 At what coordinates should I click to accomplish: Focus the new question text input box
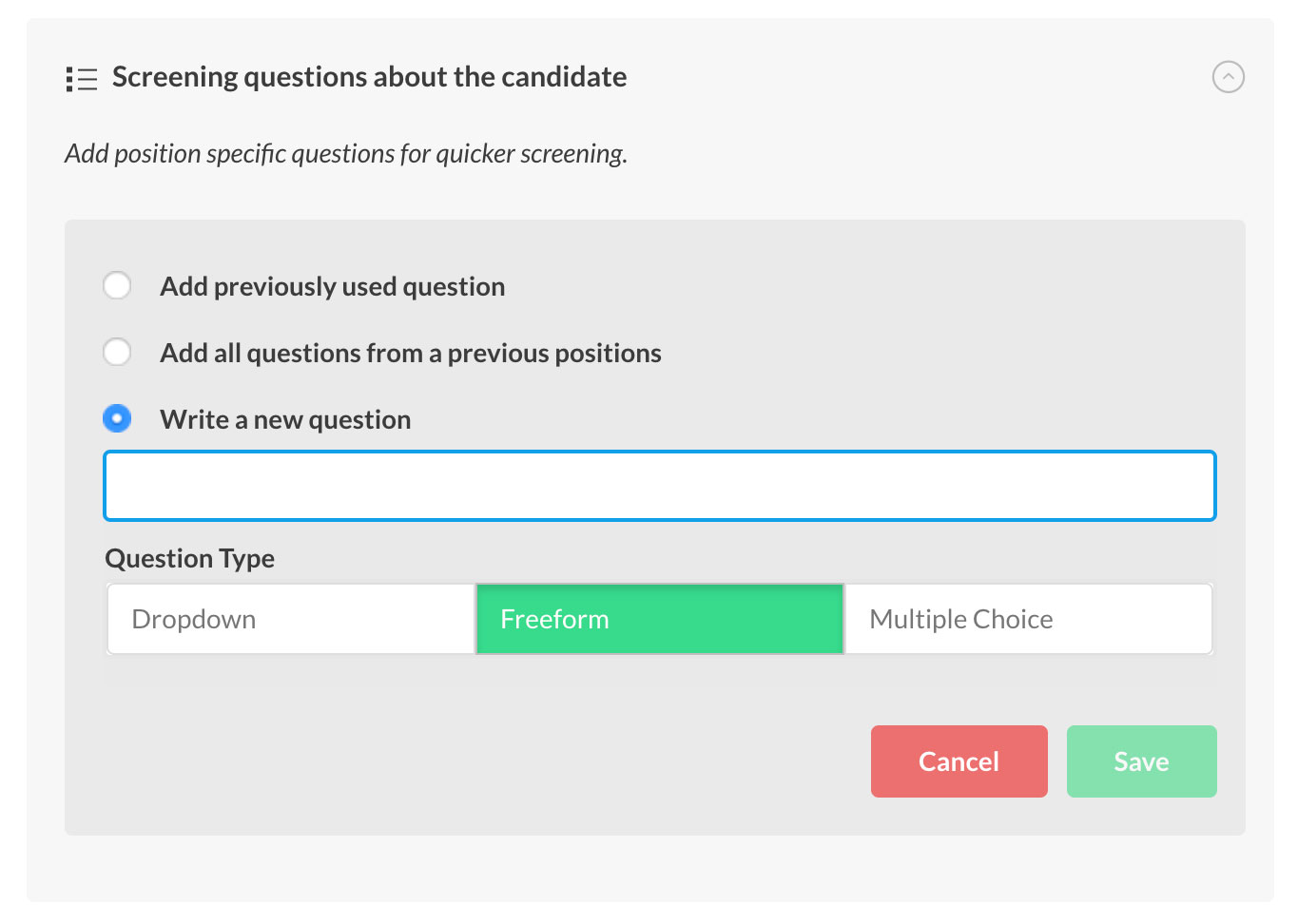(659, 486)
